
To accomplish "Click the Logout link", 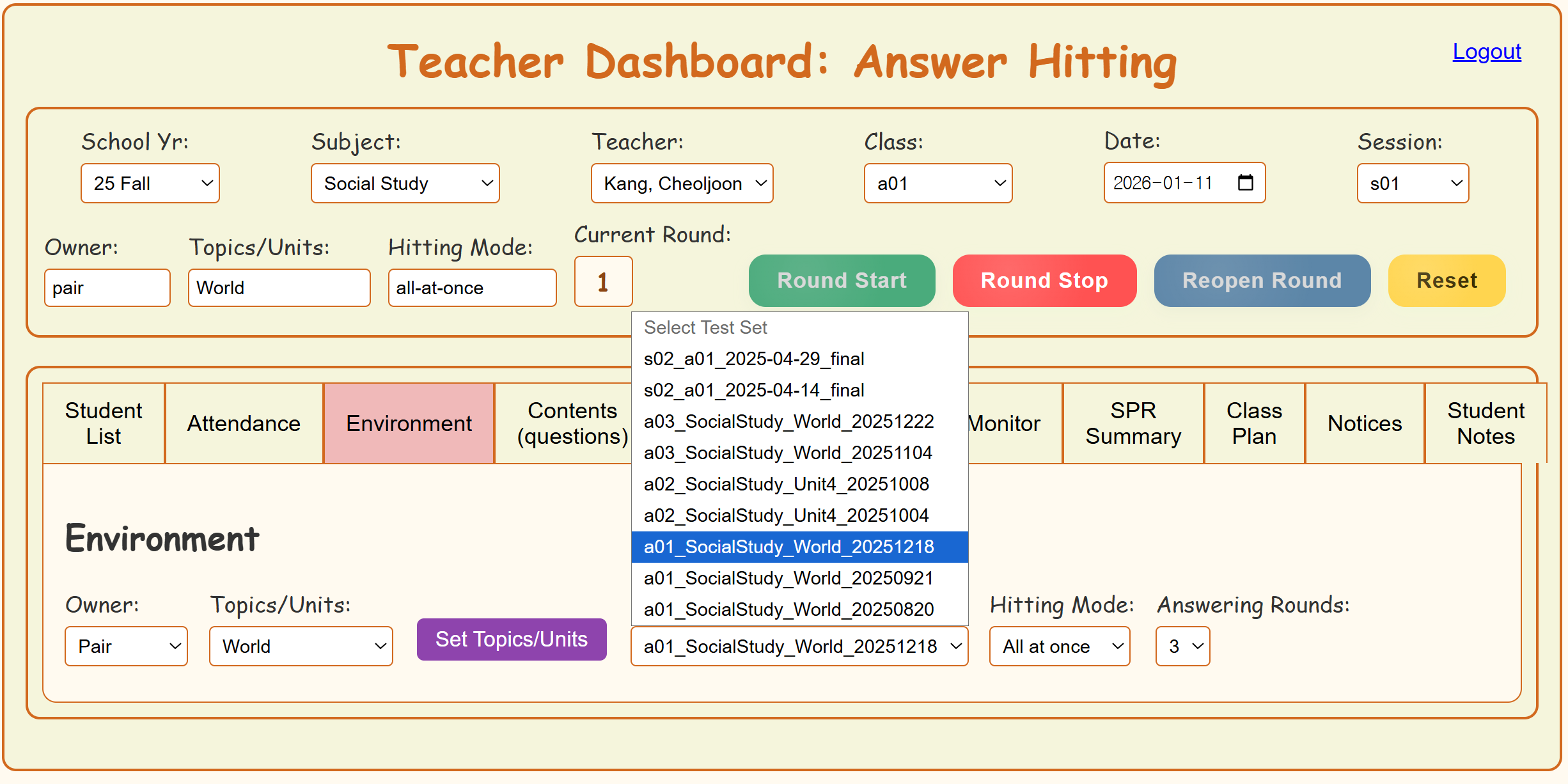I will [x=1486, y=51].
